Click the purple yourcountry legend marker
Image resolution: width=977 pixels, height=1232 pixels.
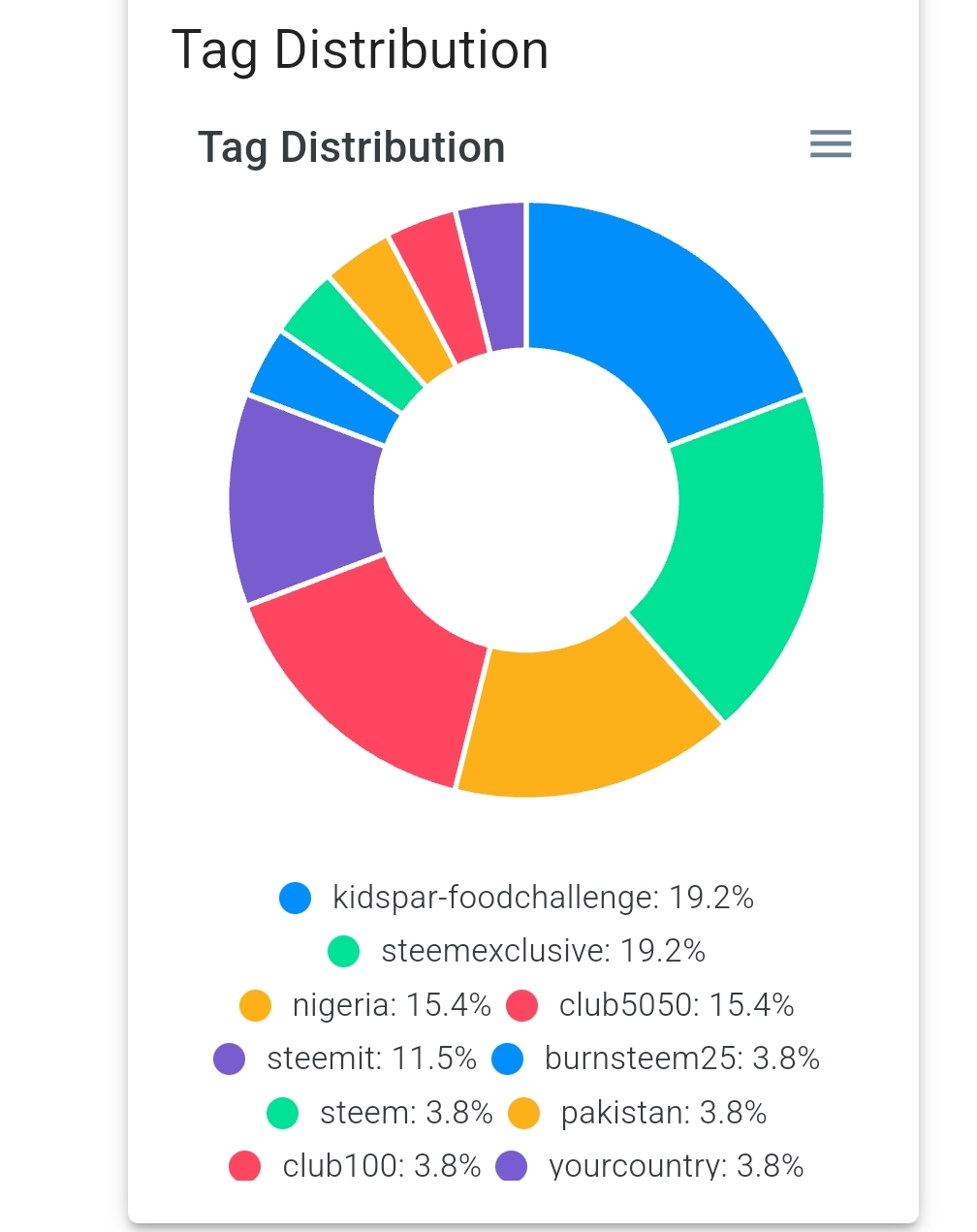[512, 1166]
